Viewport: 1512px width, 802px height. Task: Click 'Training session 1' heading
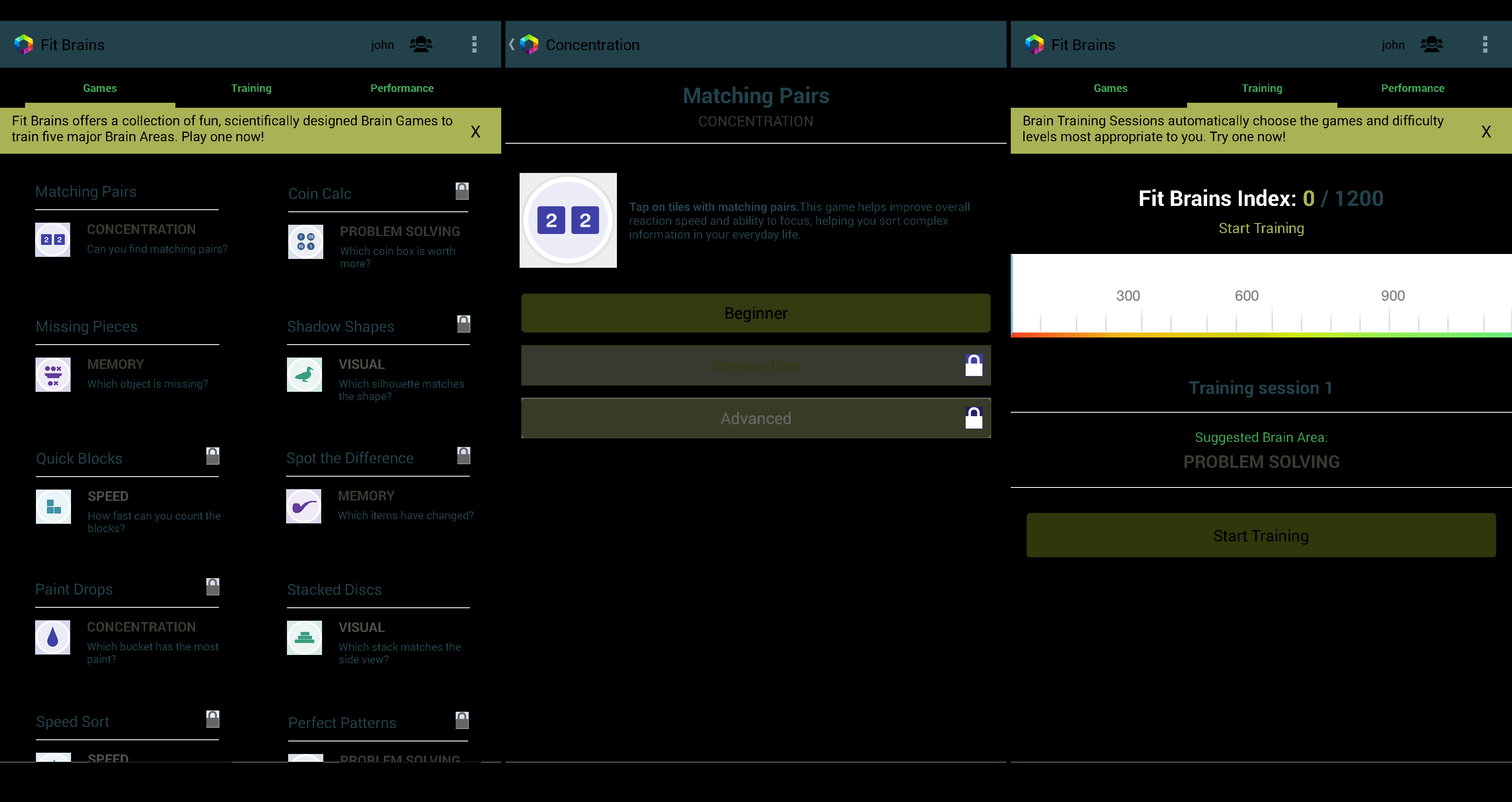tap(1260, 388)
